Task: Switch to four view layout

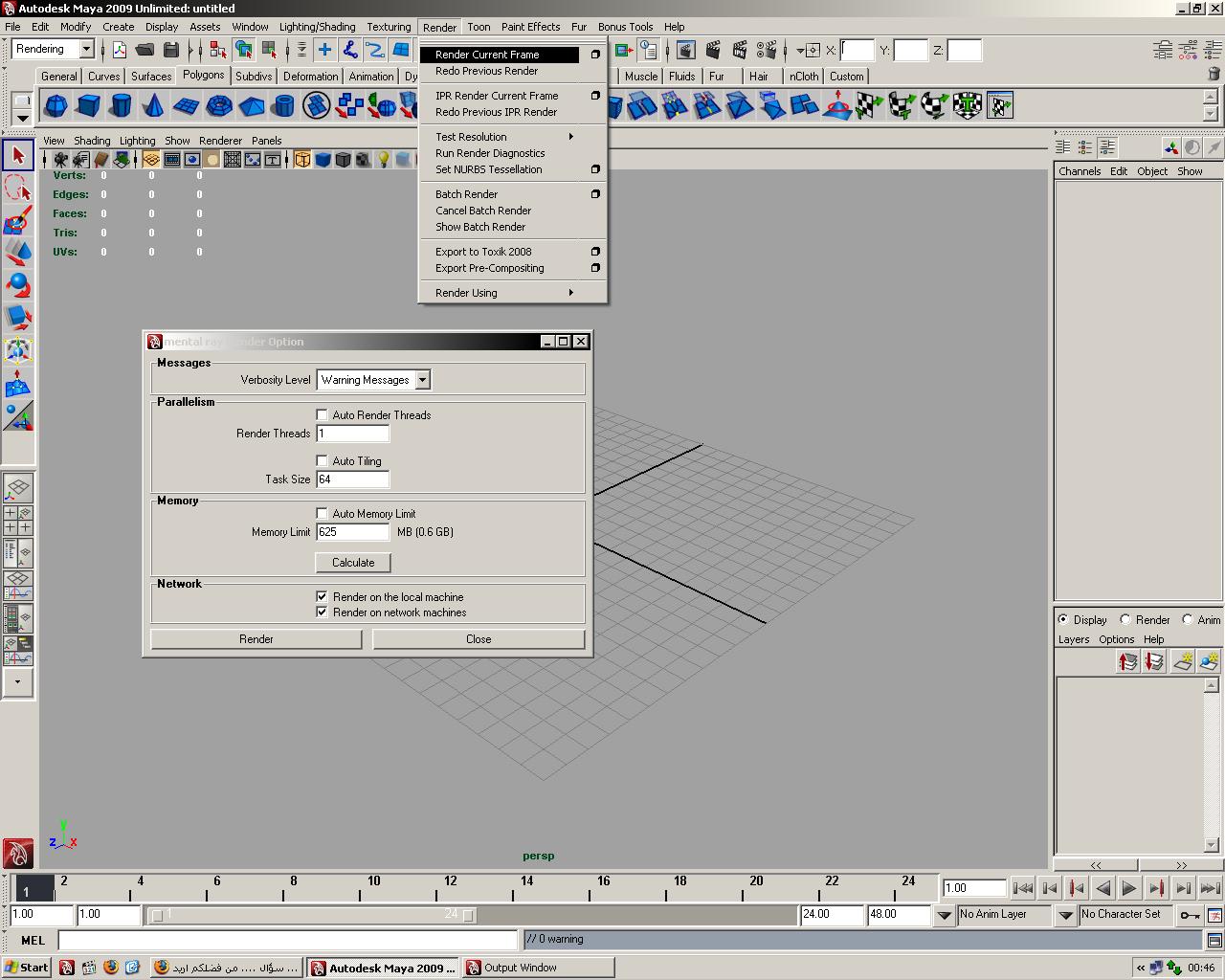Action: tap(18, 521)
